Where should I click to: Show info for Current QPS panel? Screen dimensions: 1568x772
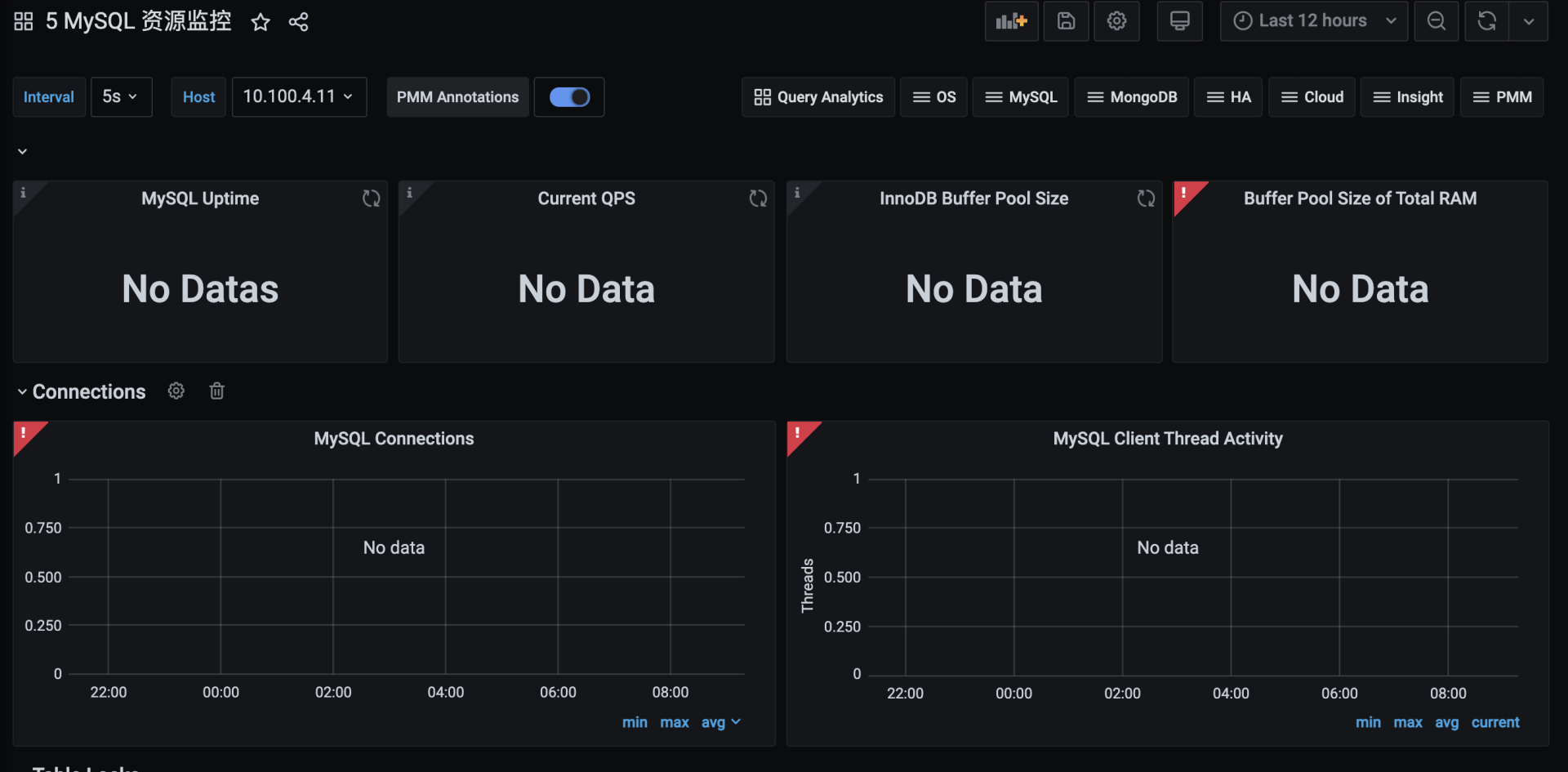[x=410, y=193]
